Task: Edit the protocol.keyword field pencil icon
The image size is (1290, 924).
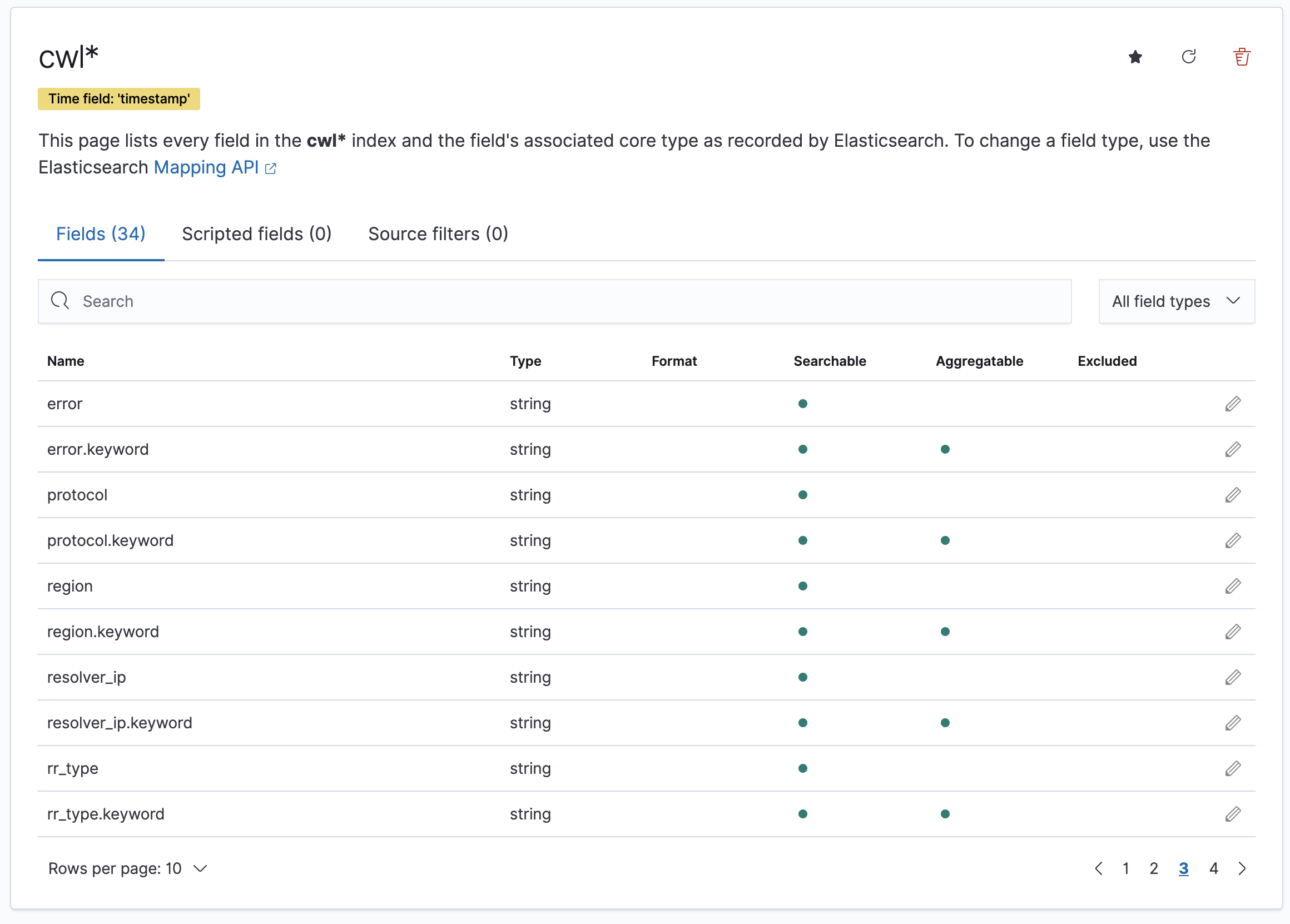Action: click(x=1233, y=540)
